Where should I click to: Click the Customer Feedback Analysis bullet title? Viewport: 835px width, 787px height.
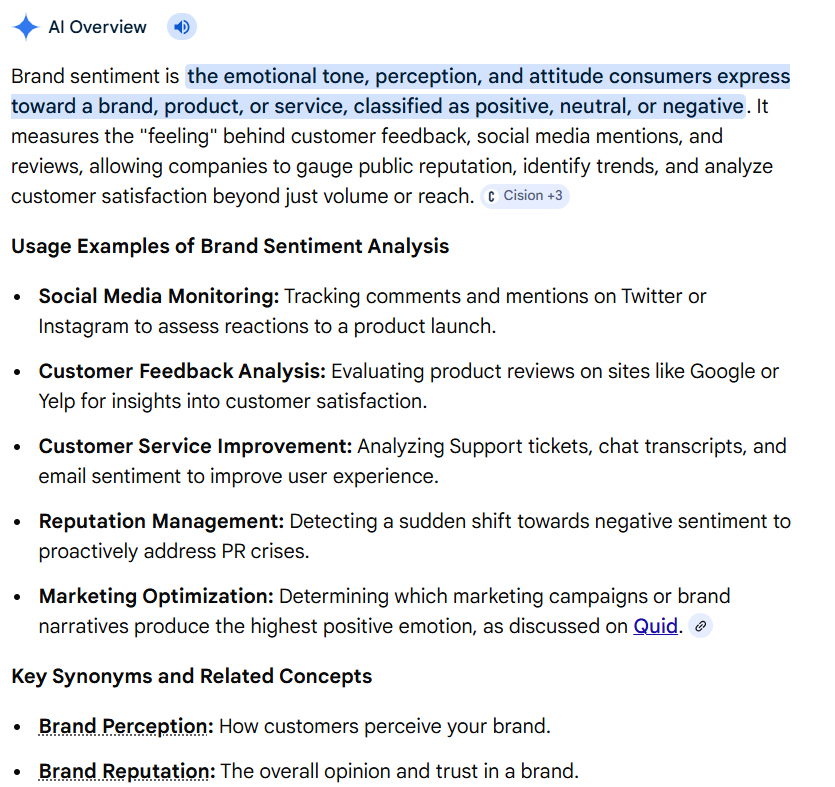point(182,371)
